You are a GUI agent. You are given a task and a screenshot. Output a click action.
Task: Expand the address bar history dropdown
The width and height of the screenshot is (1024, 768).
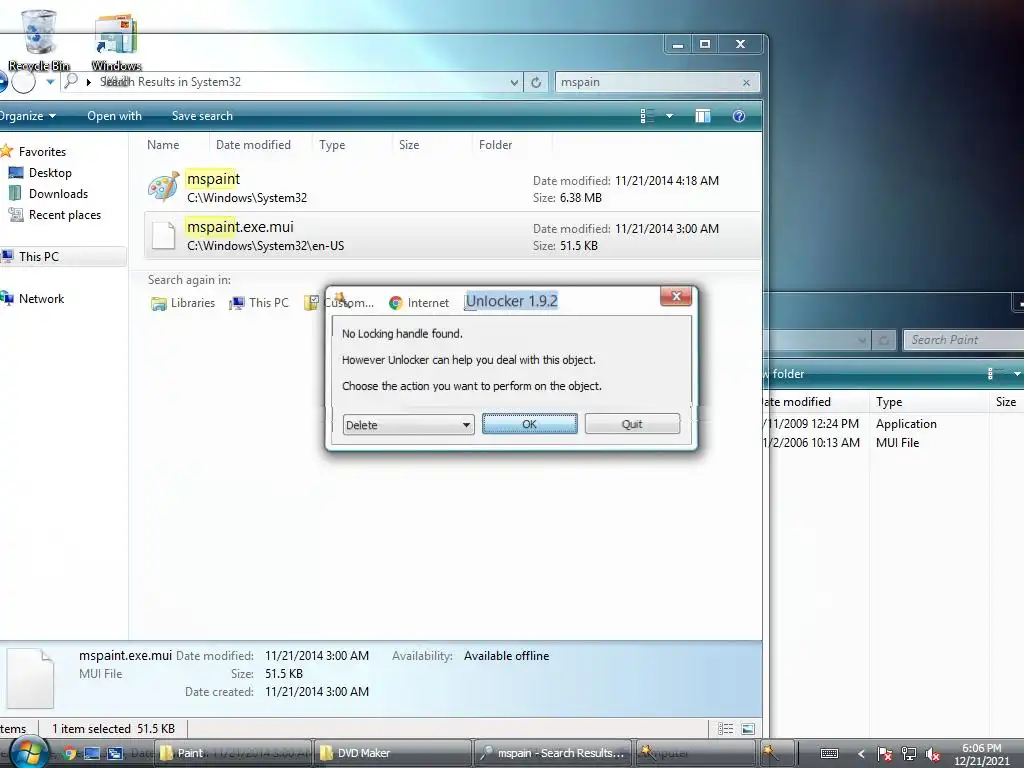pos(514,82)
